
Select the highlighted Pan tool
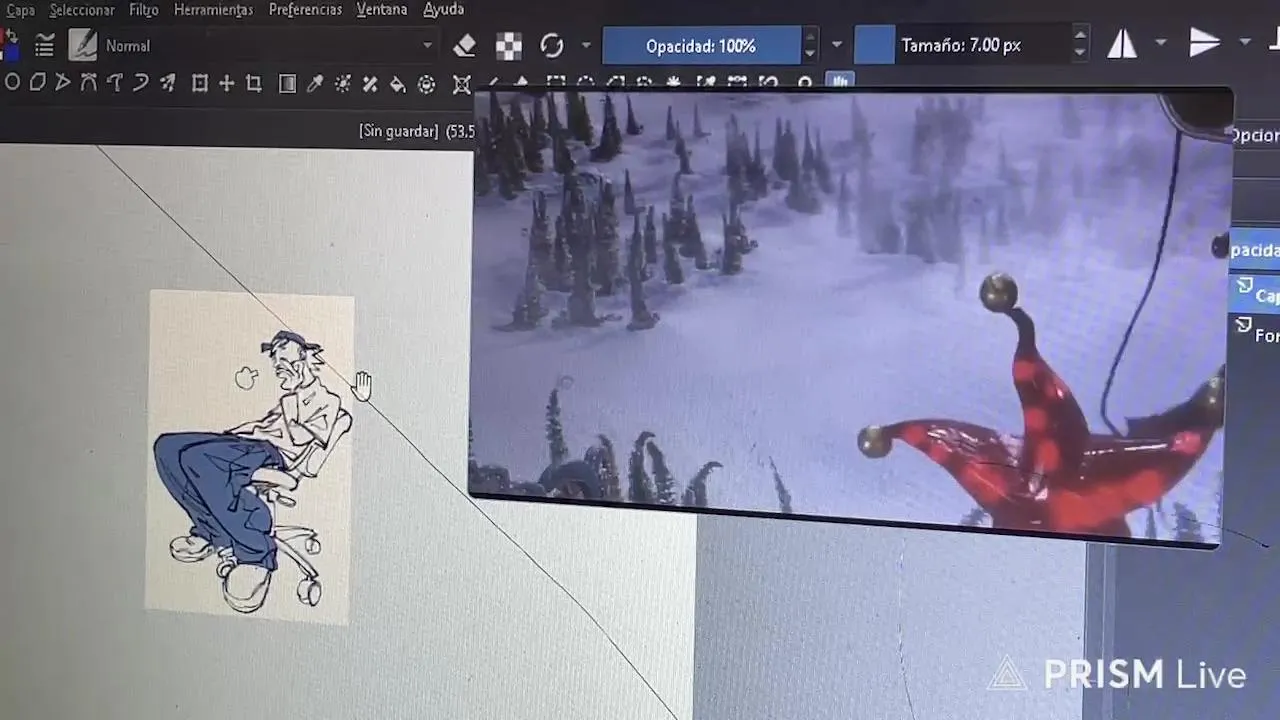pyautogui.click(x=839, y=80)
